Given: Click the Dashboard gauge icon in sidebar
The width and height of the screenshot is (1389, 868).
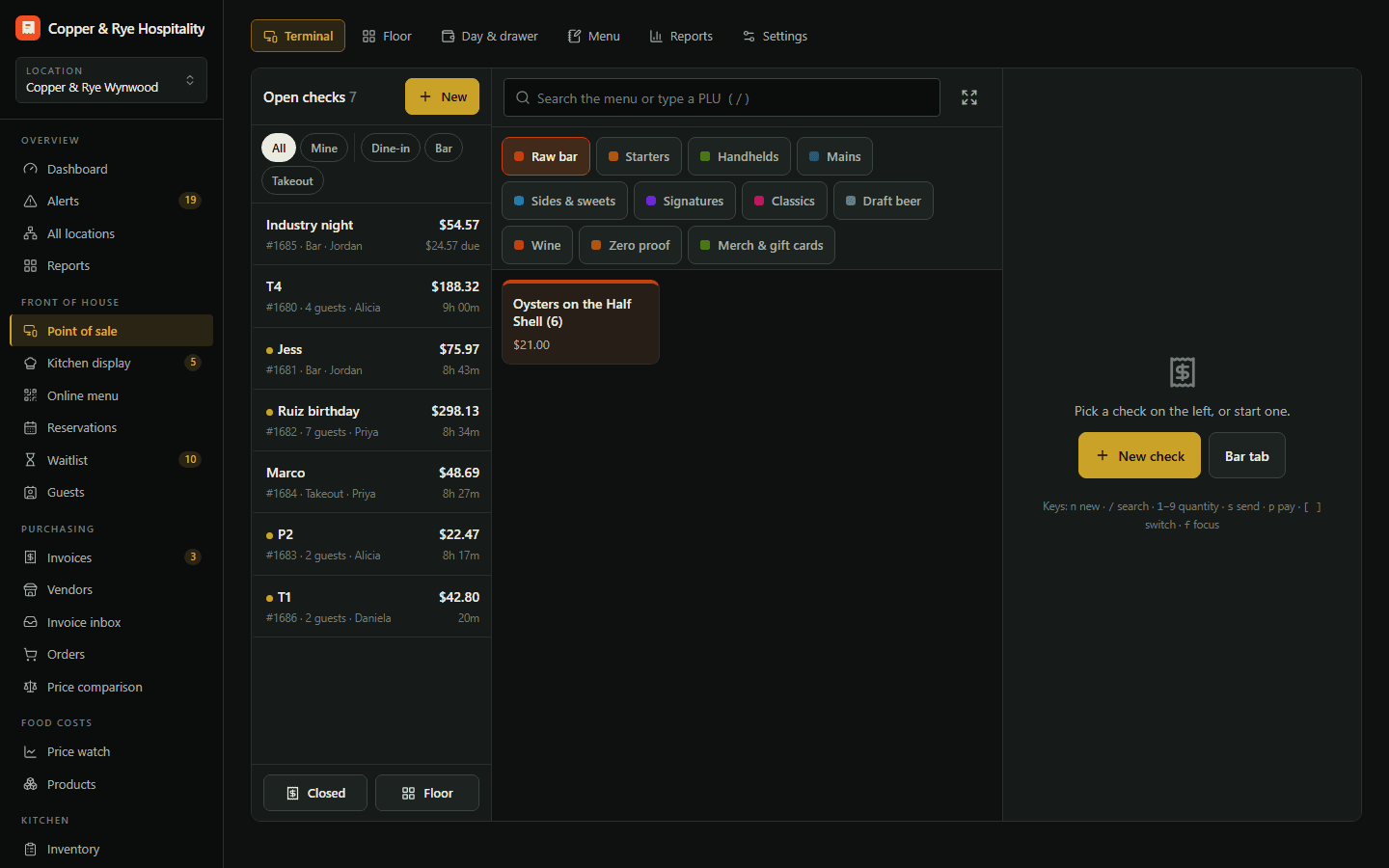Looking at the screenshot, I should [x=30, y=169].
